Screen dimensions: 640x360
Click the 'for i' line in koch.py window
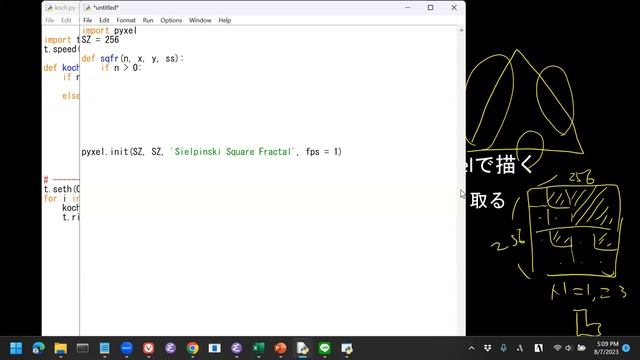point(61,198)
